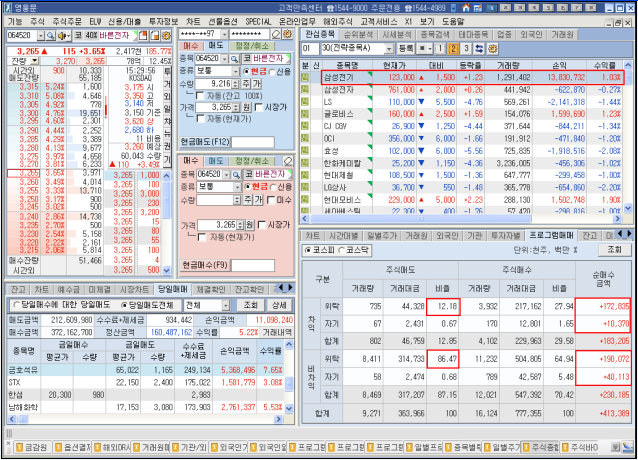Select the 코스닥 radio button

point(341,250)
